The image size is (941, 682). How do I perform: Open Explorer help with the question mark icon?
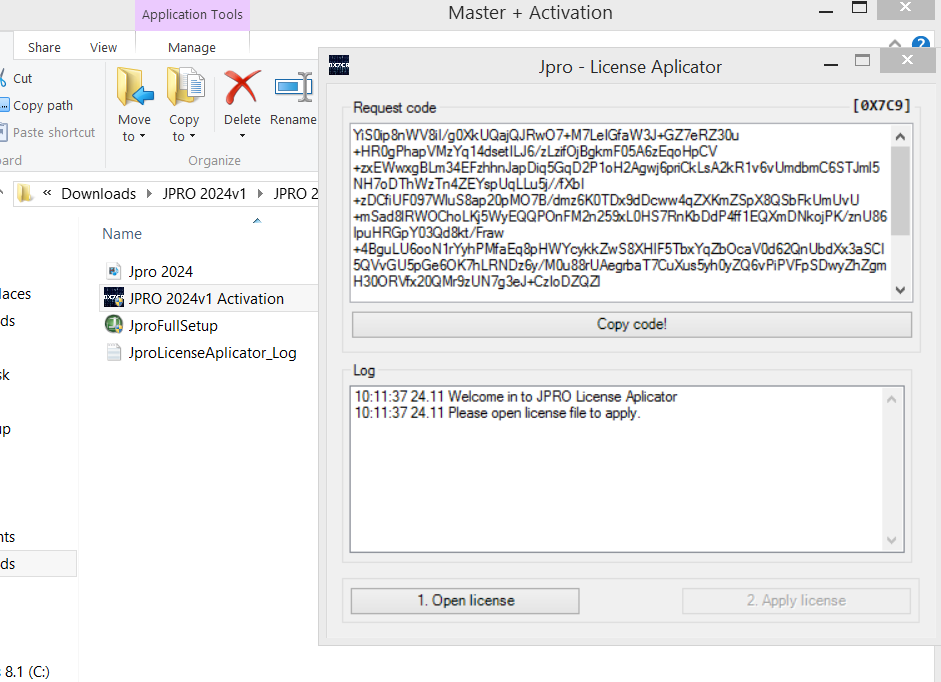[x=921, y=44]
